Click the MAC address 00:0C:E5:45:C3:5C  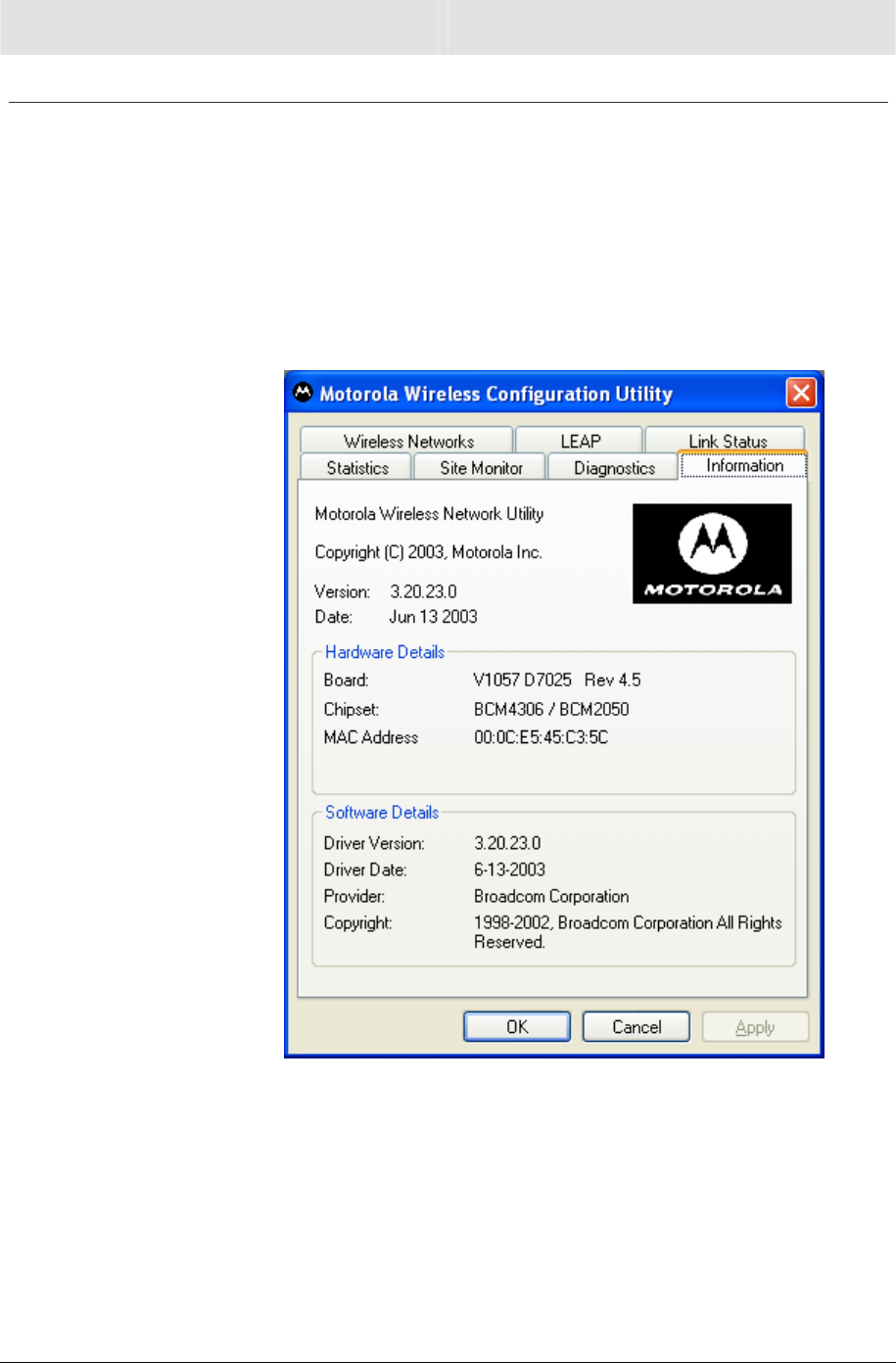(541, 737)
